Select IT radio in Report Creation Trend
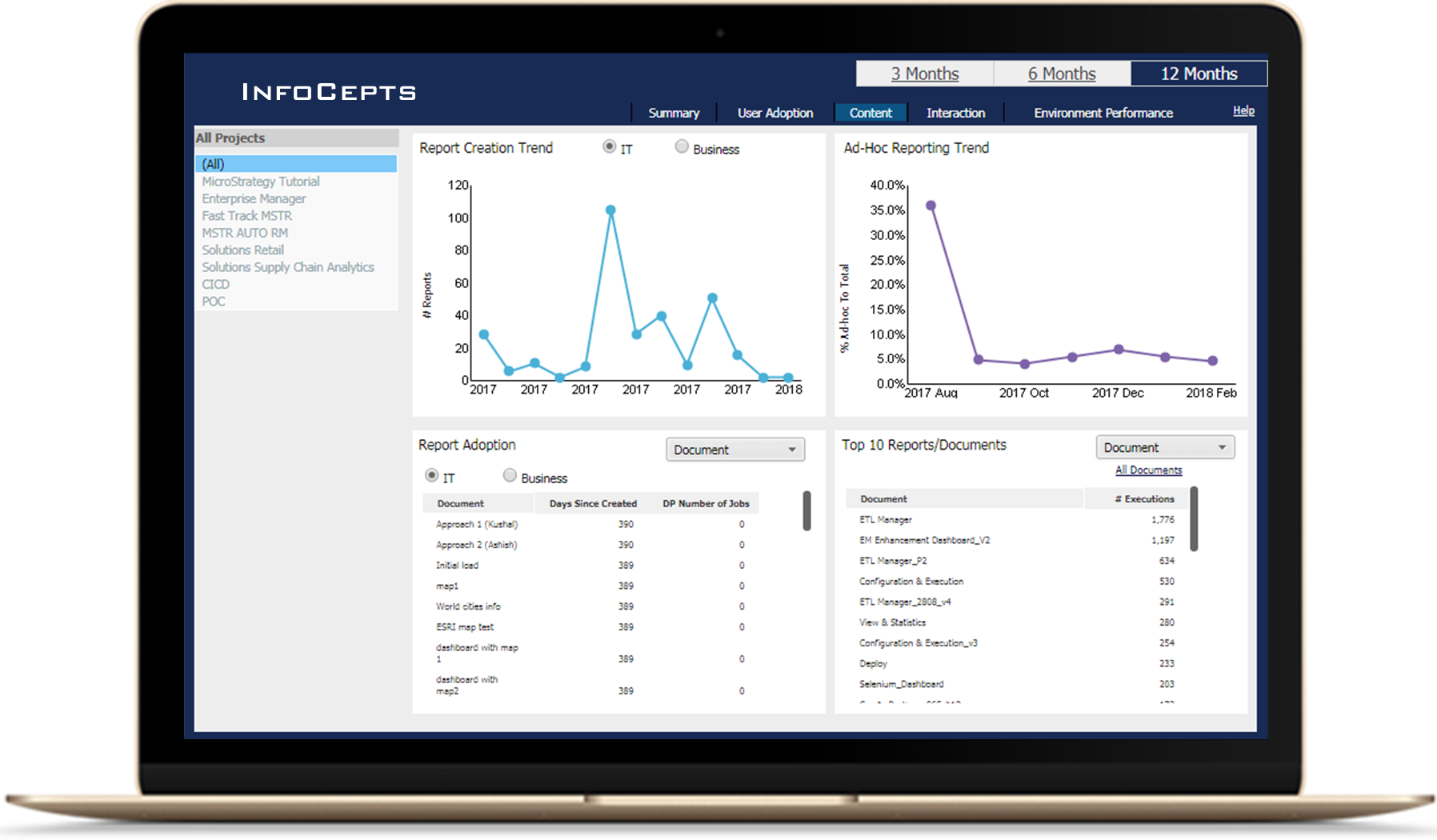 (610, 146)
